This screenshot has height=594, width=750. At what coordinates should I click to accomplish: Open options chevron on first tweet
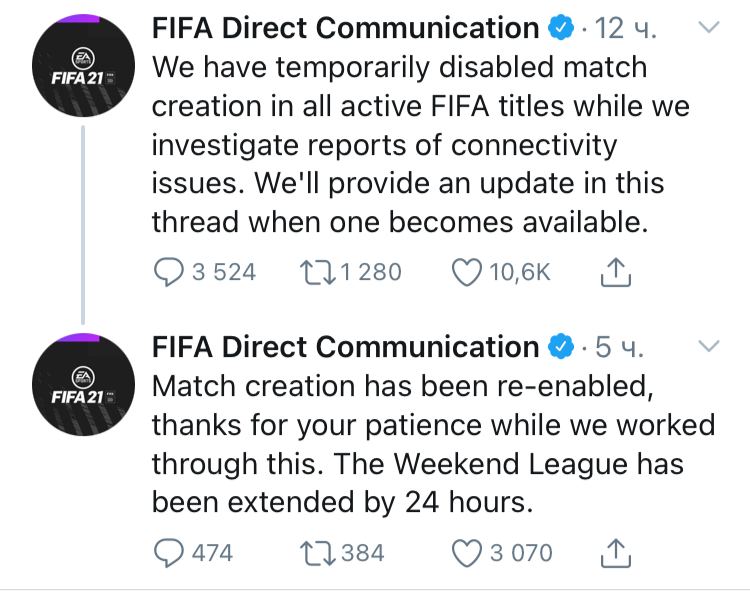point(708,29)
